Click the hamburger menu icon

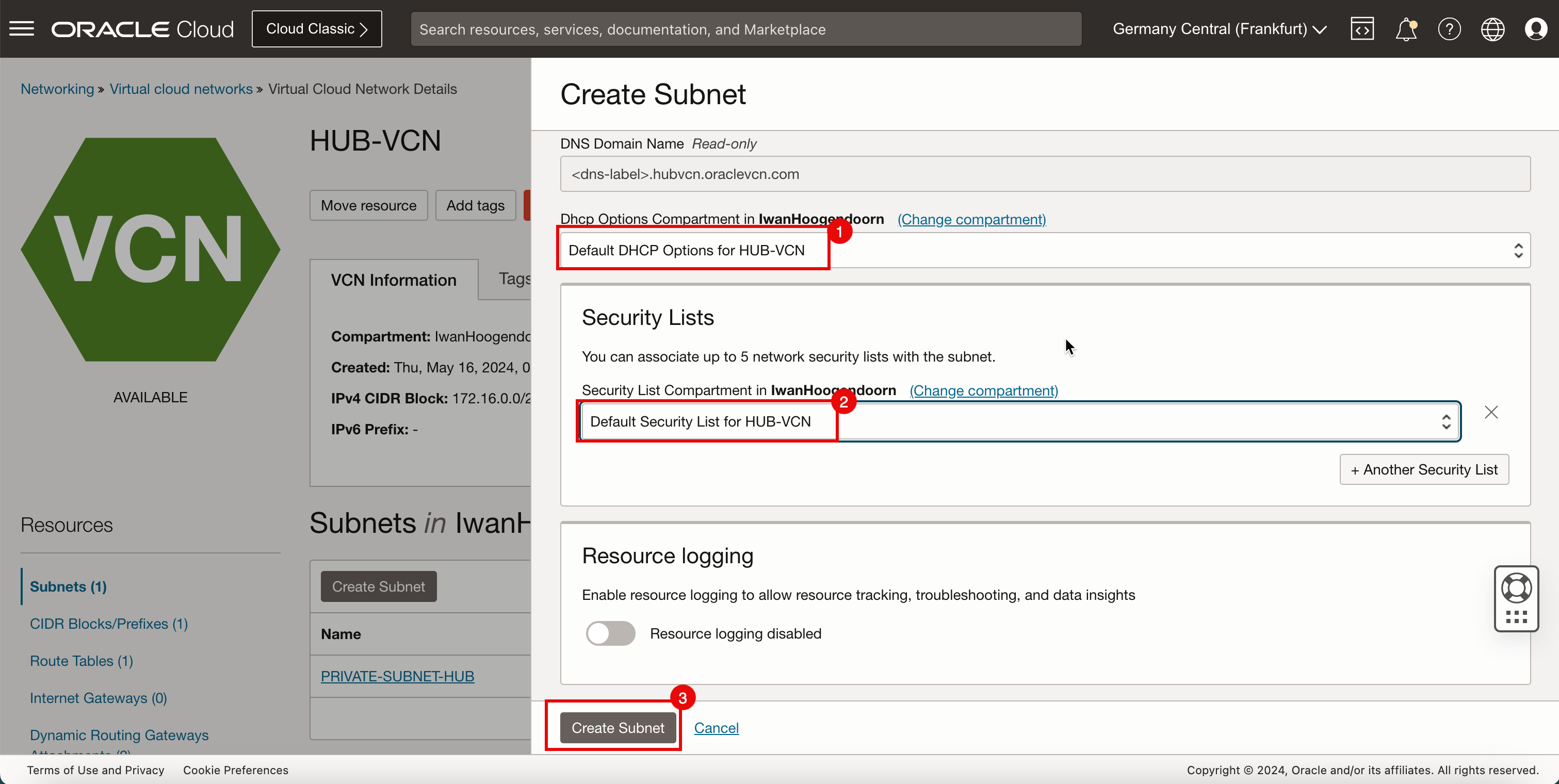click(x=22, y=28)
